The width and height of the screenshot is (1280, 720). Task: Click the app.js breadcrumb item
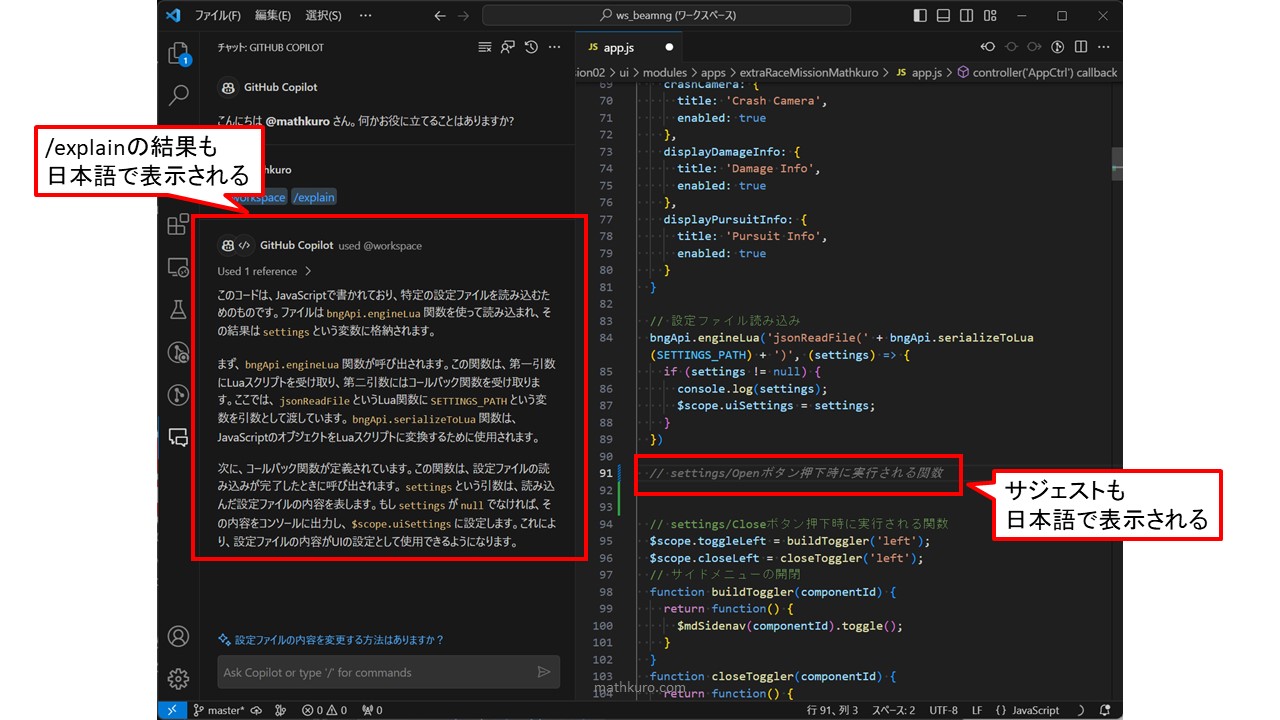919,72
